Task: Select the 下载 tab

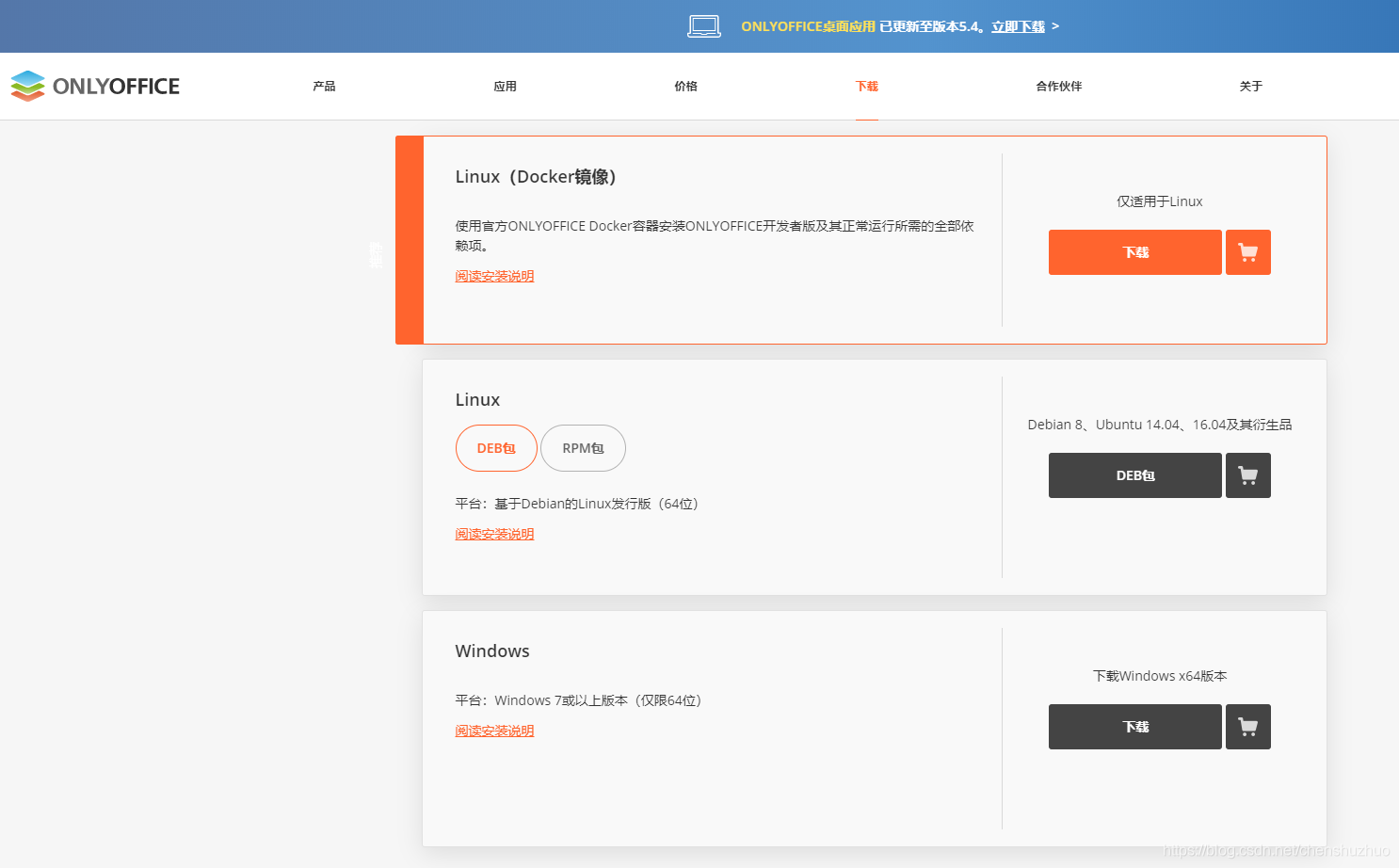Action: pos(866,86)
